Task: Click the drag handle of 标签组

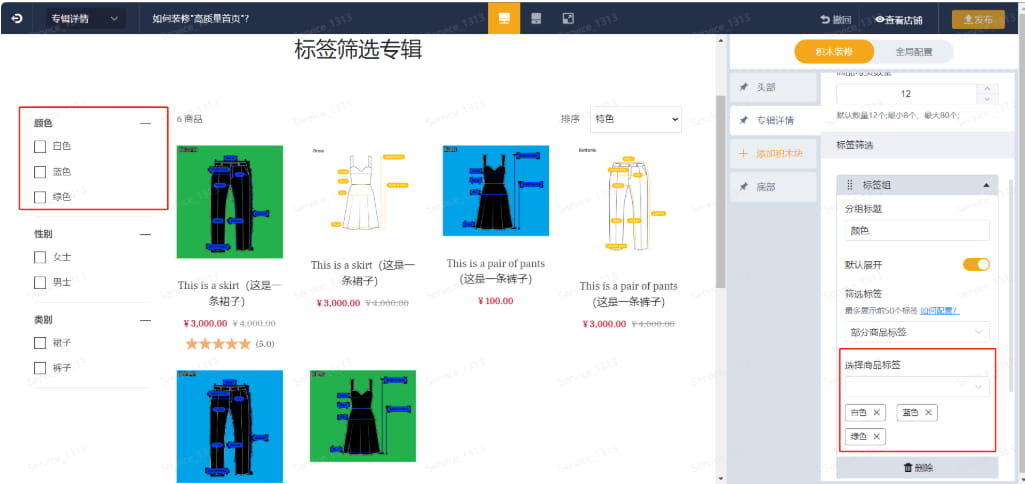Action: point(850,185)
